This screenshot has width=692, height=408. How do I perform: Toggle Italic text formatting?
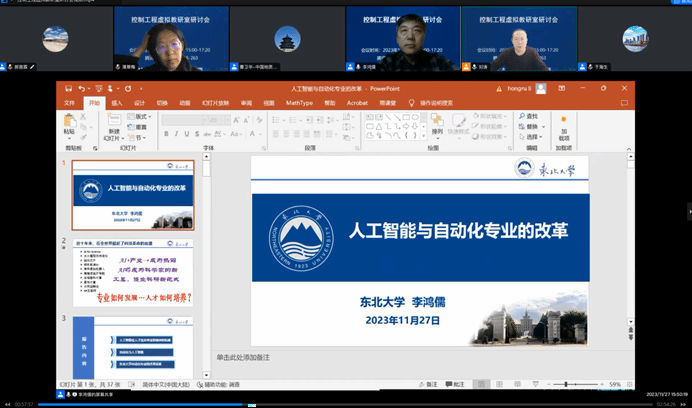pos(175,134)
